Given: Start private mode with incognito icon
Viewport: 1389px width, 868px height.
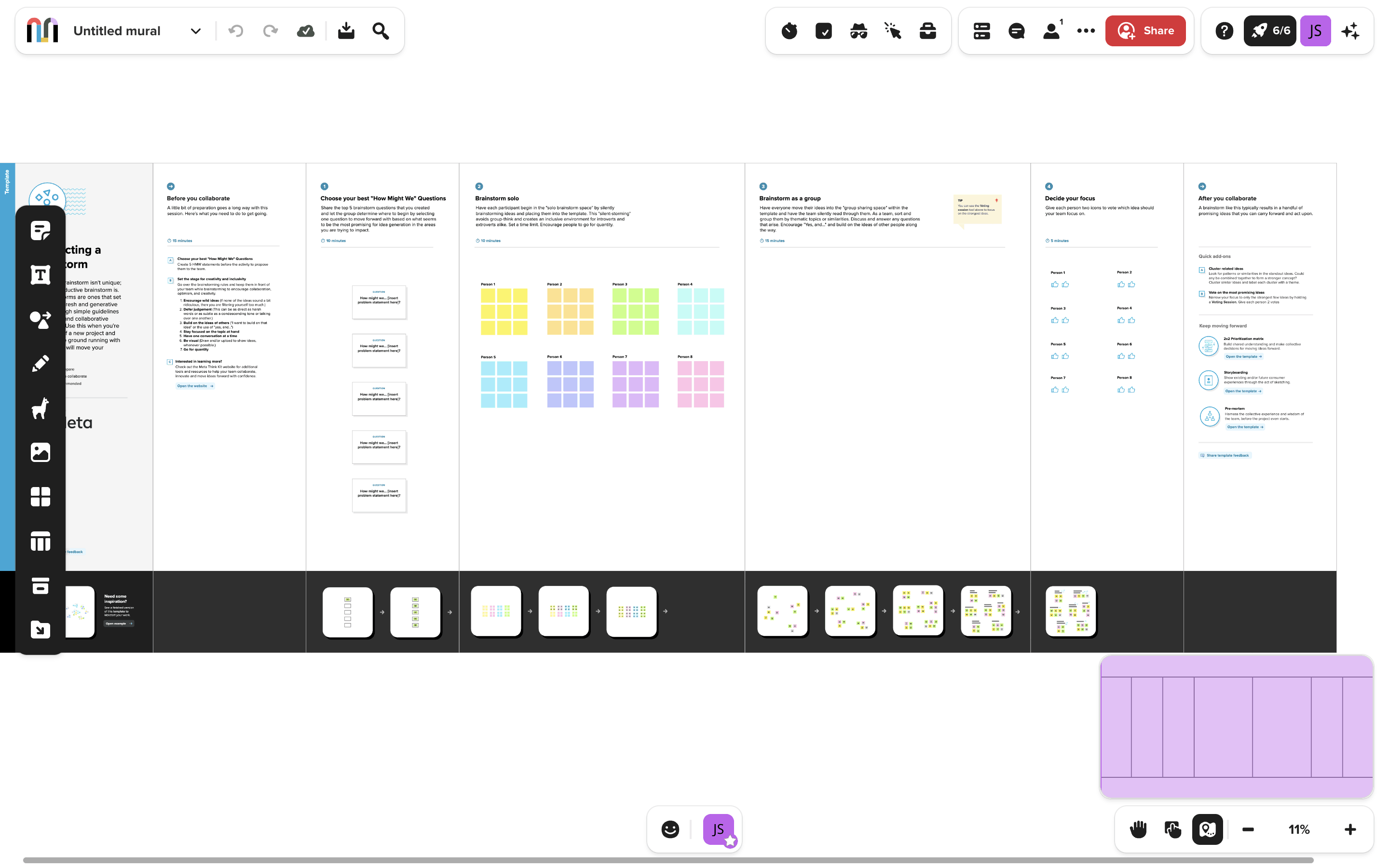Looking at the screenshot, I should point(858,31).
